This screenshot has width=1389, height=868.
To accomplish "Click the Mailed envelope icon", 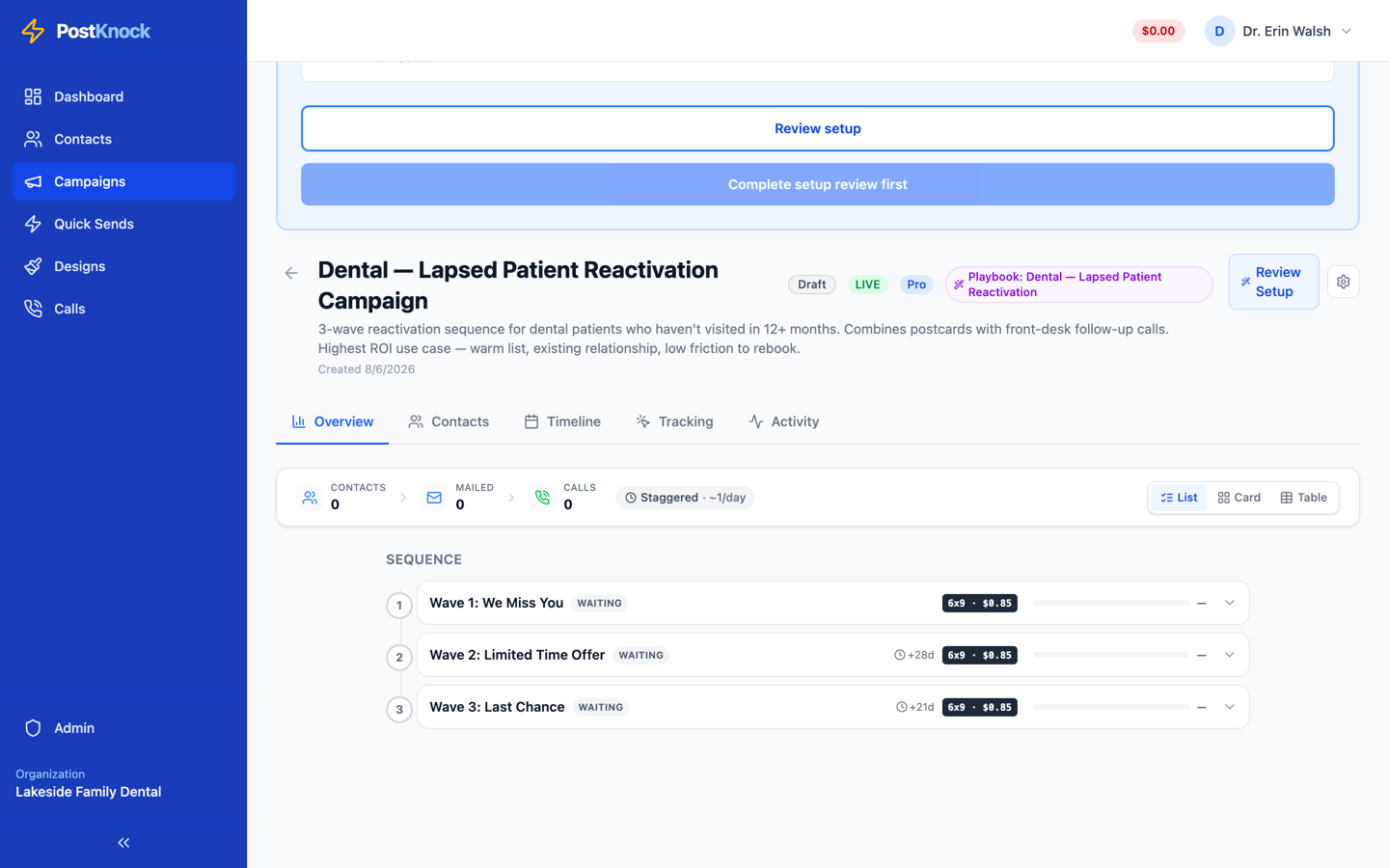I will coord(434,498).
